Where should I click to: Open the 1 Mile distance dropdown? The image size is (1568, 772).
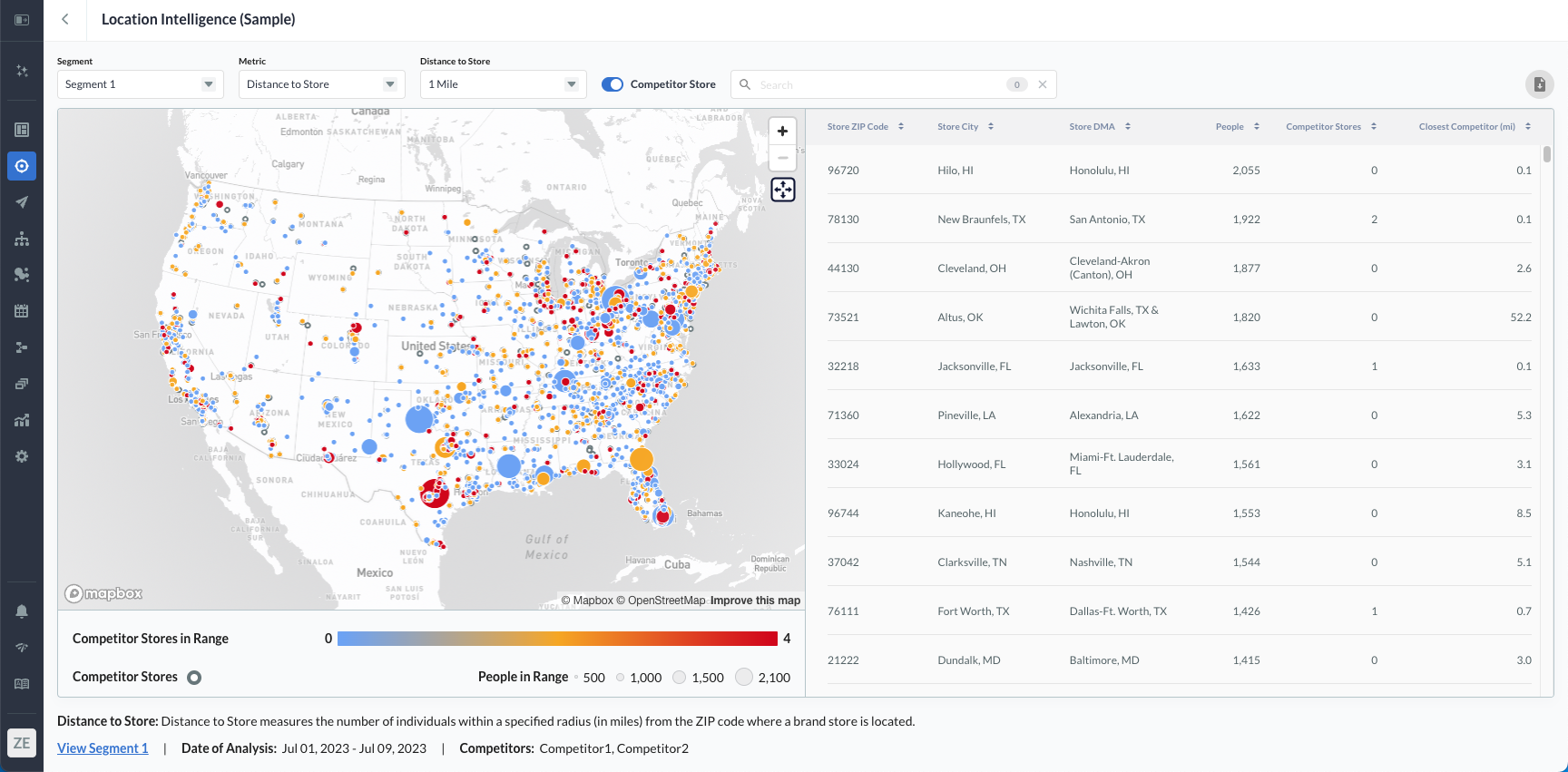pyautogui.click(x=503, y=84)
